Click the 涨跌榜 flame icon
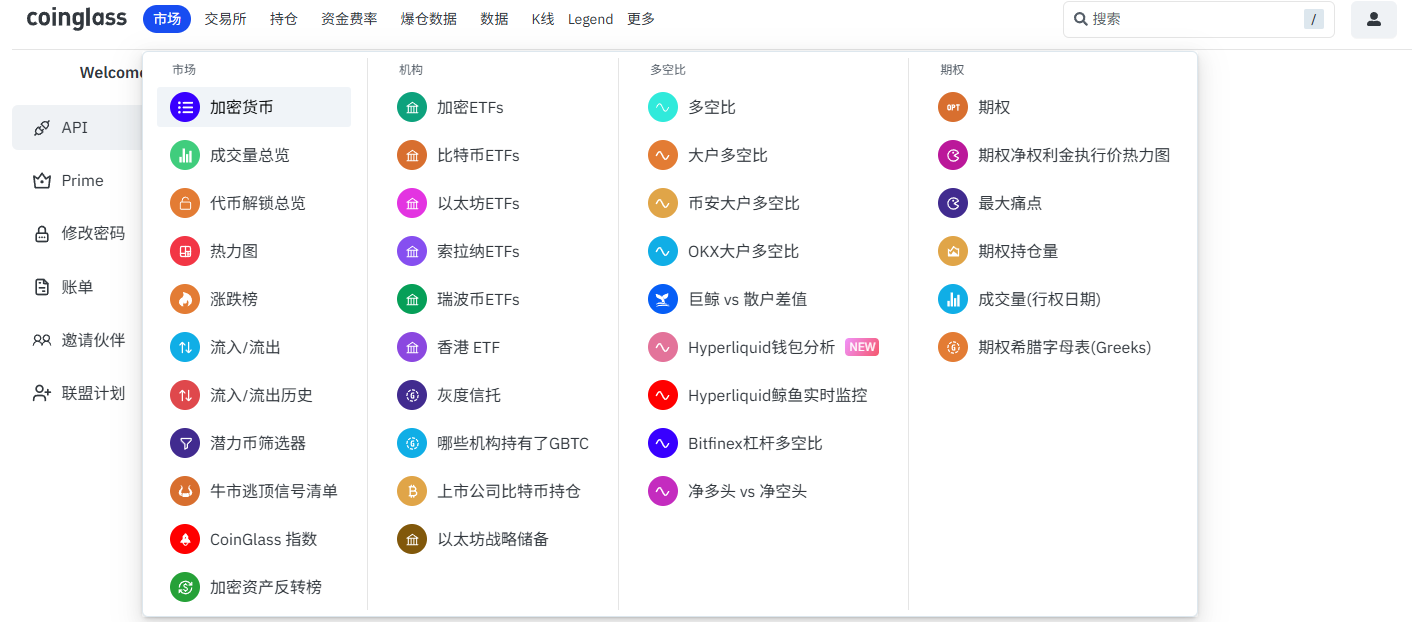The width and height of the screenshot is (1426, 622). click(x=185, y=299)
